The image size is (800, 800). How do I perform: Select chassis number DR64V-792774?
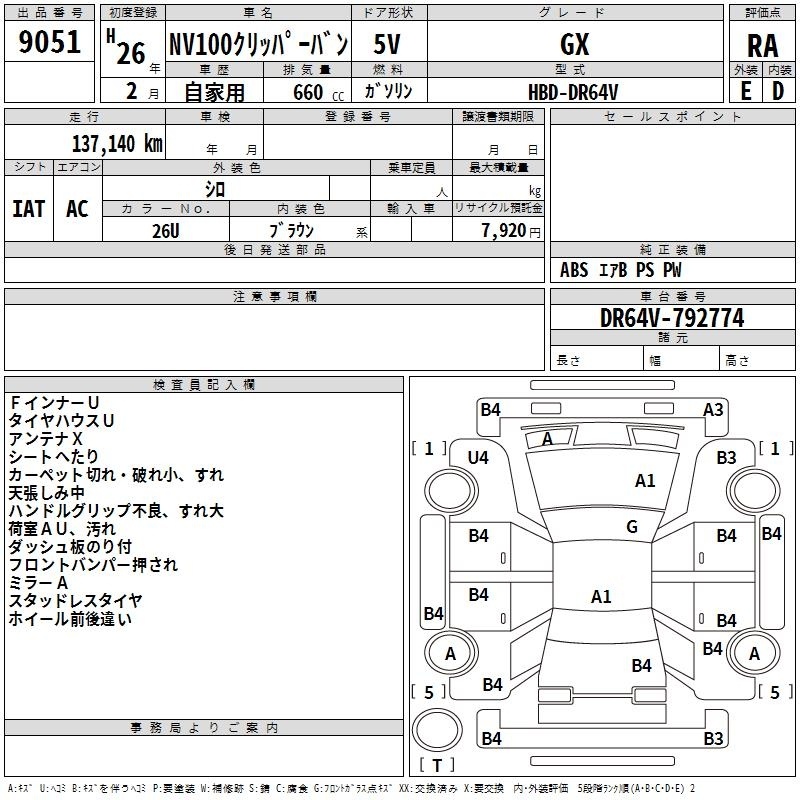[672, 318]
